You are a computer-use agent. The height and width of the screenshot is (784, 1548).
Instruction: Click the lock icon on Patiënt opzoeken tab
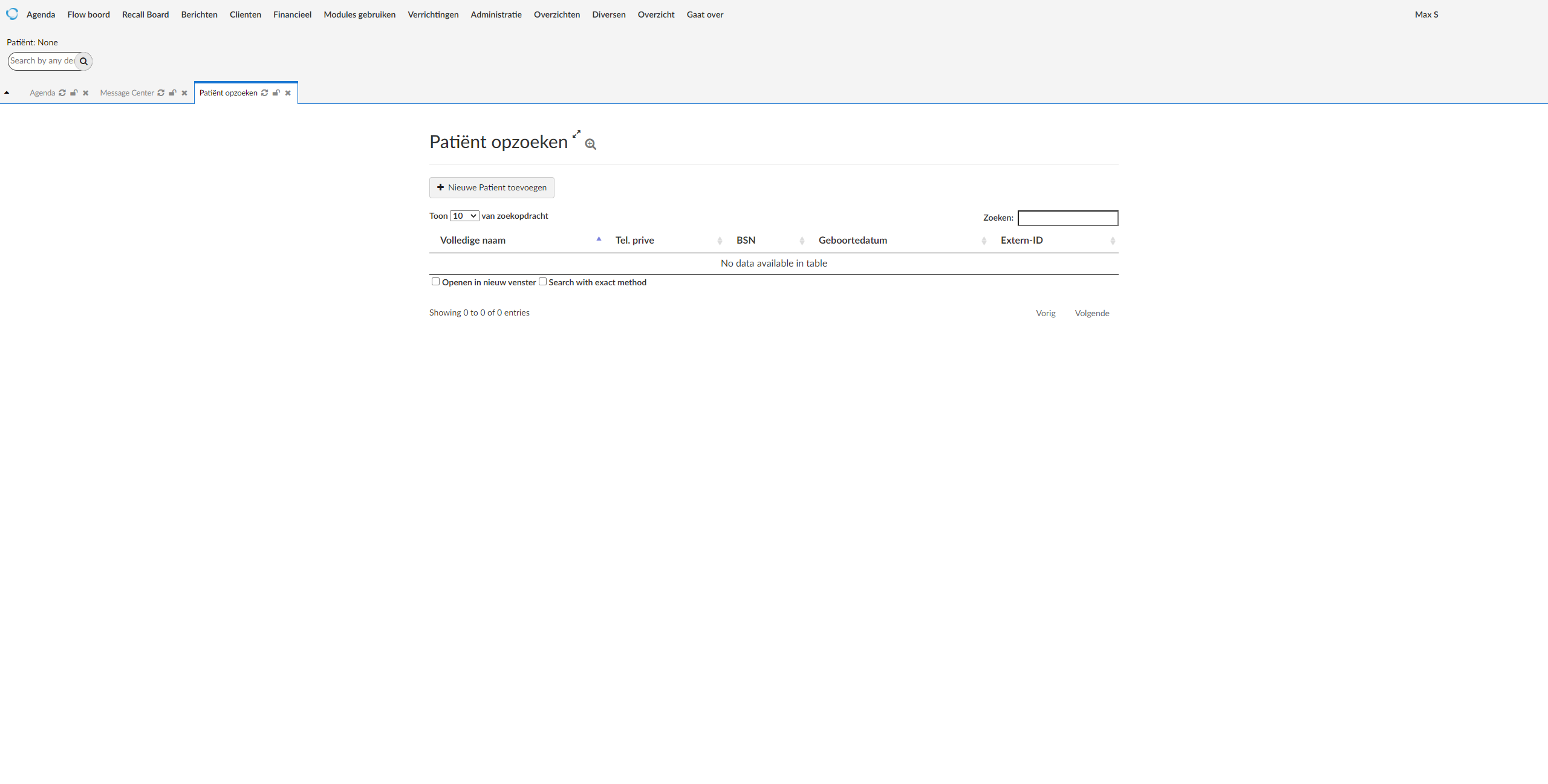click(276, 93)
